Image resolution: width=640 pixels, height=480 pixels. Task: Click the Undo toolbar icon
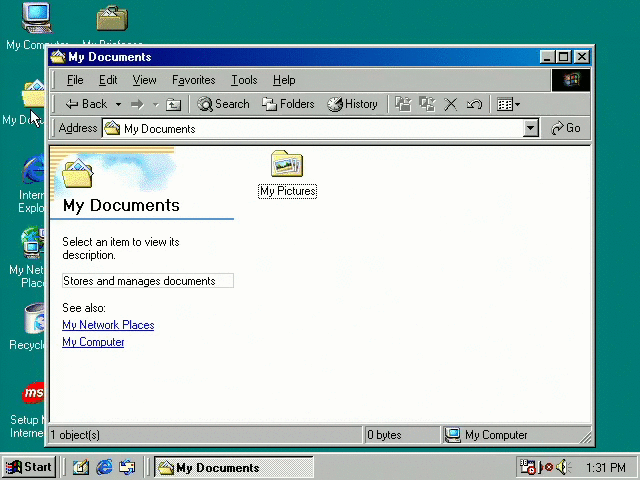474,104
